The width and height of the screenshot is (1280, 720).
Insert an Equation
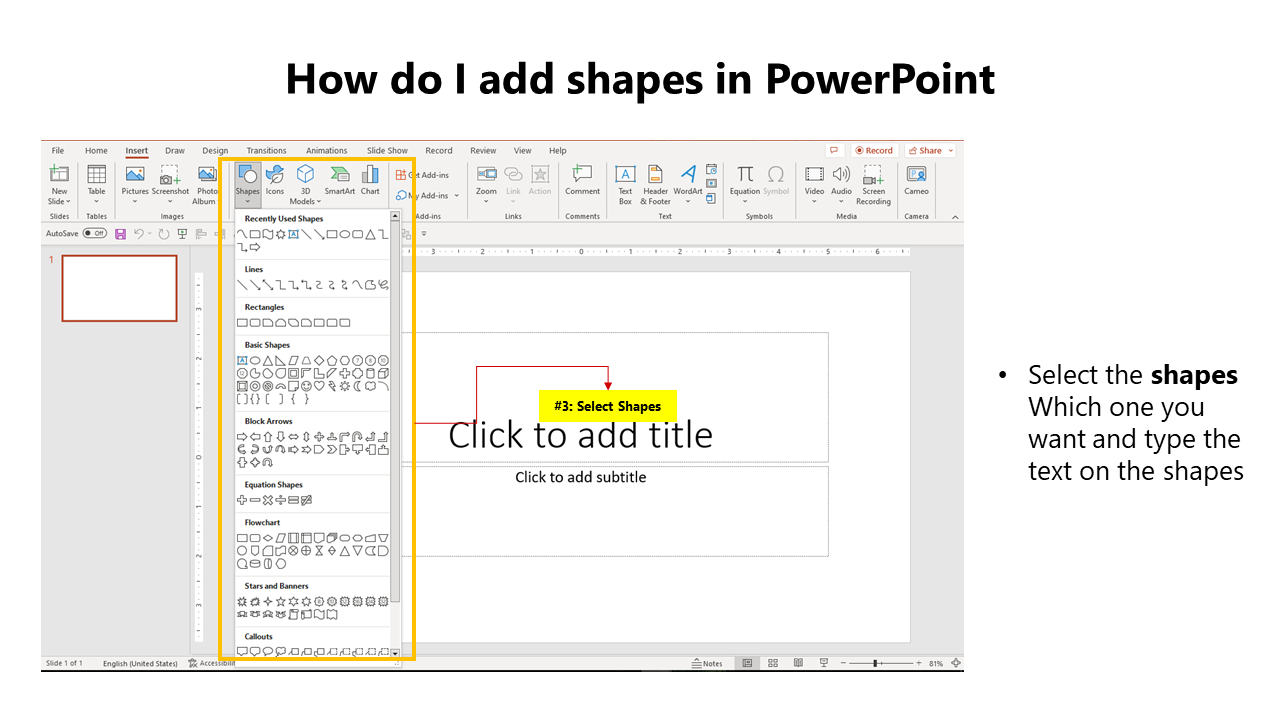coord(745,185)
